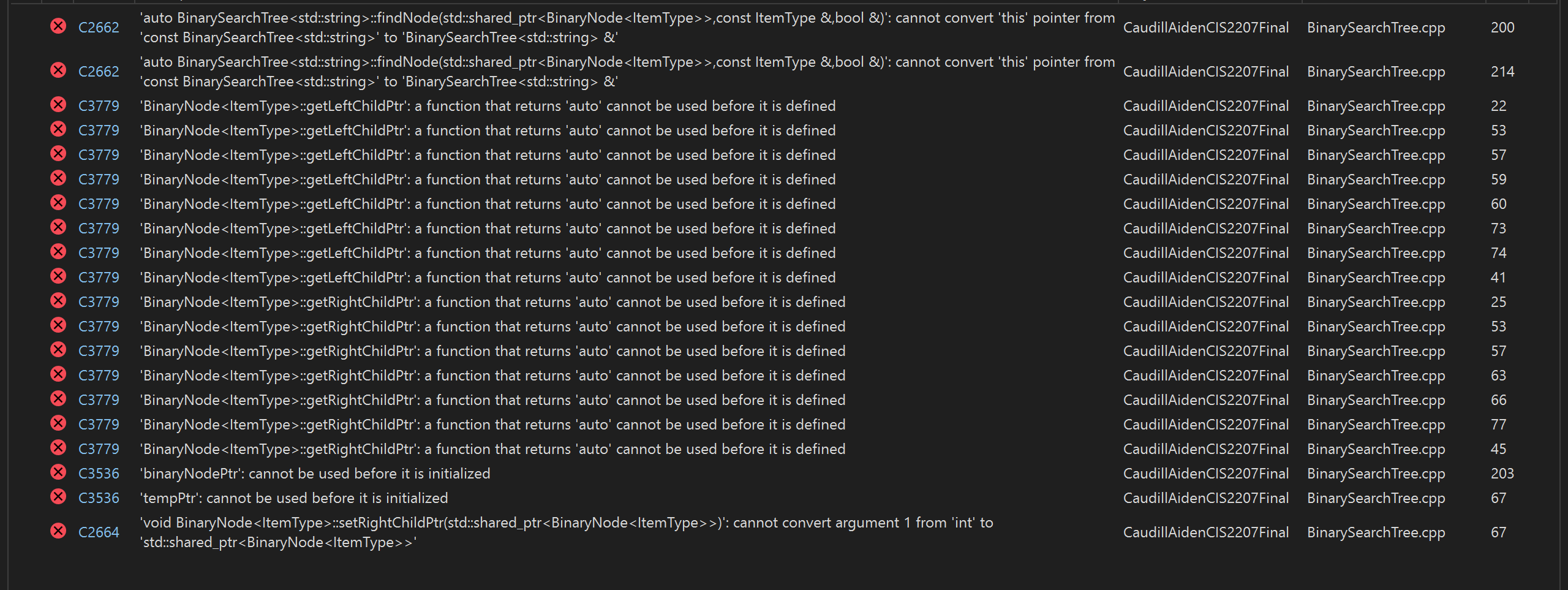
Task: Open the C2664 error code help link
Action: (99, 531)
